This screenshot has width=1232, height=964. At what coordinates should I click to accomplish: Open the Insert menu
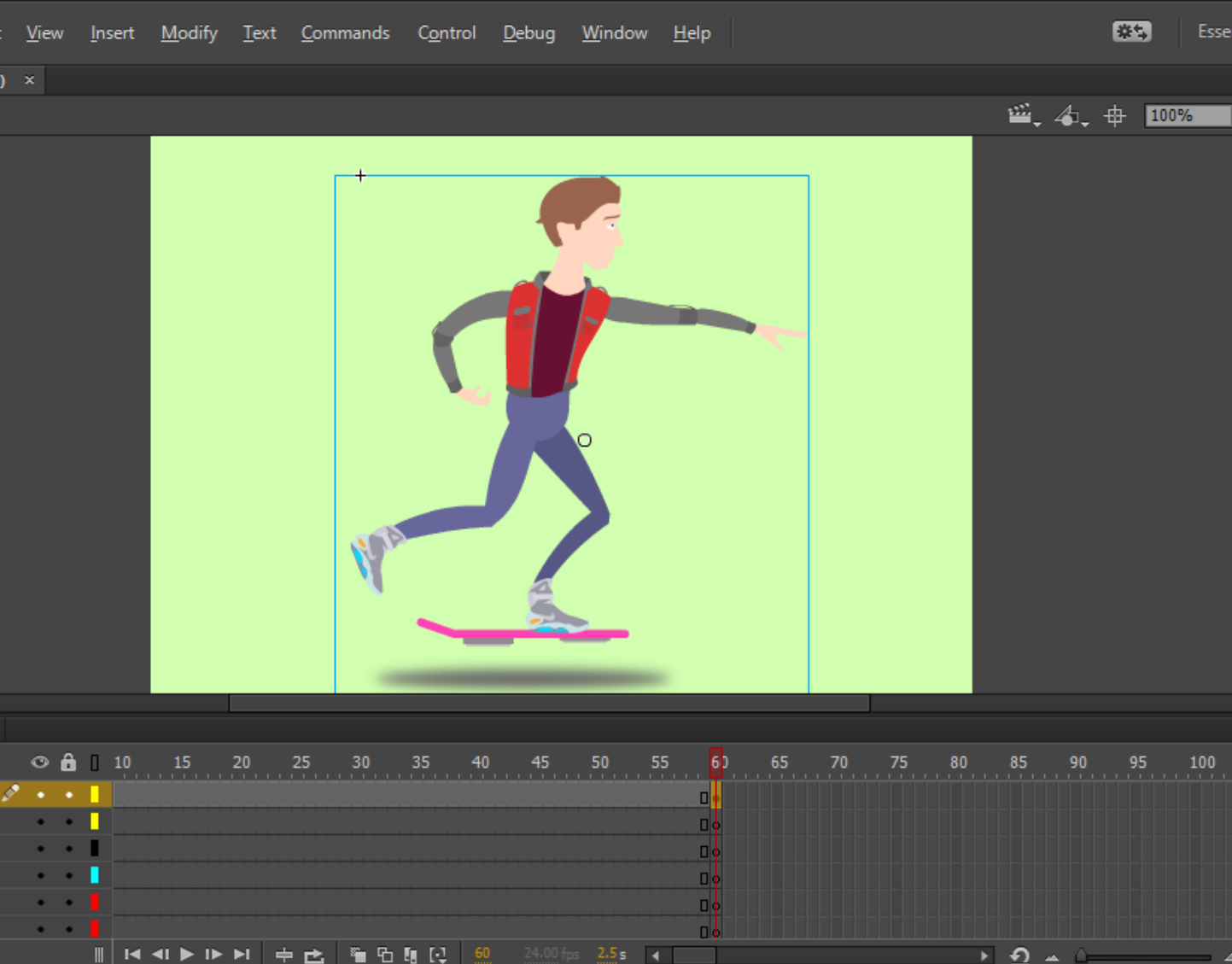[113, 32]
